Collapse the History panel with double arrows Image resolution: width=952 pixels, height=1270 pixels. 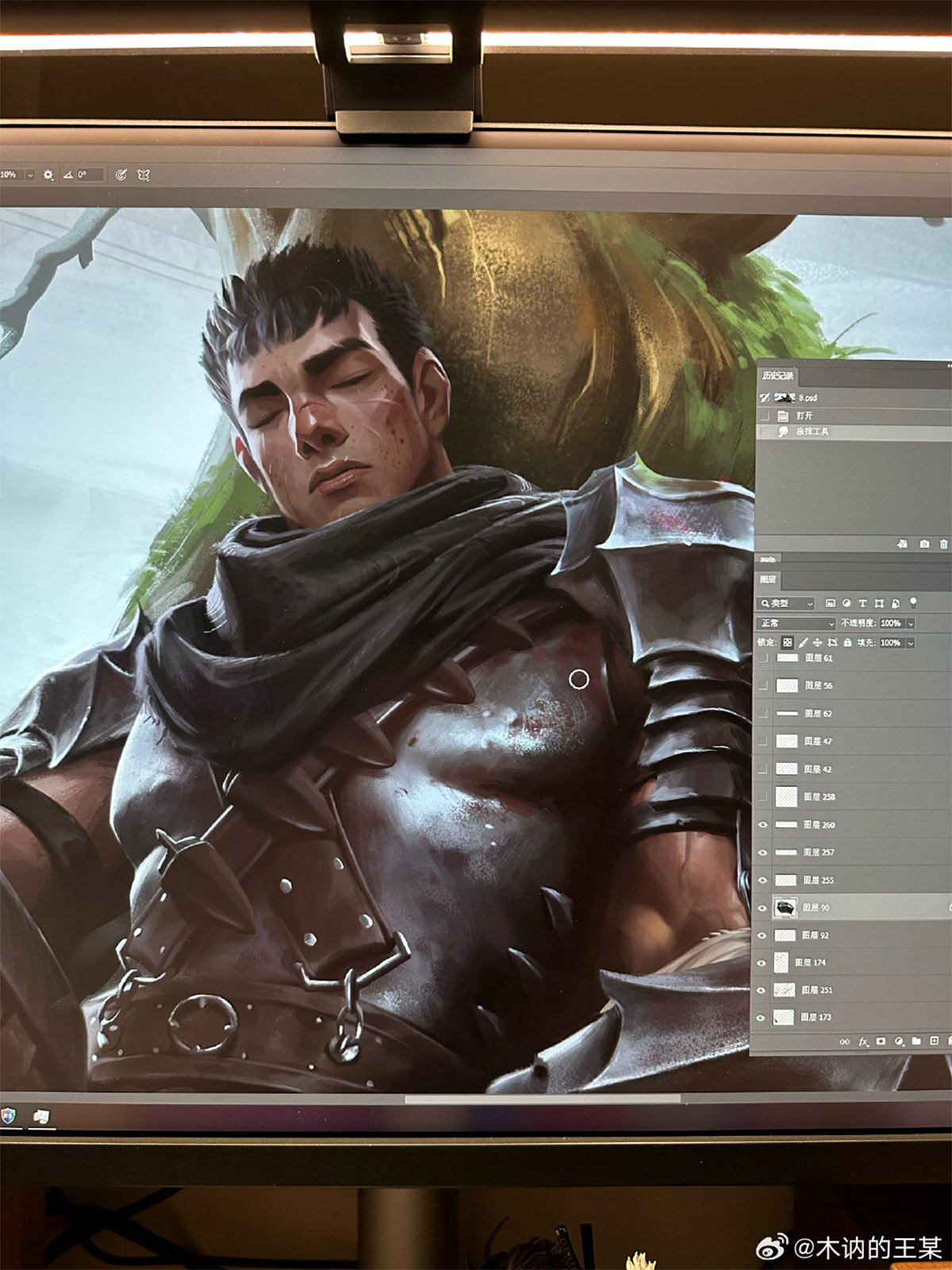[x=948, y=366]
